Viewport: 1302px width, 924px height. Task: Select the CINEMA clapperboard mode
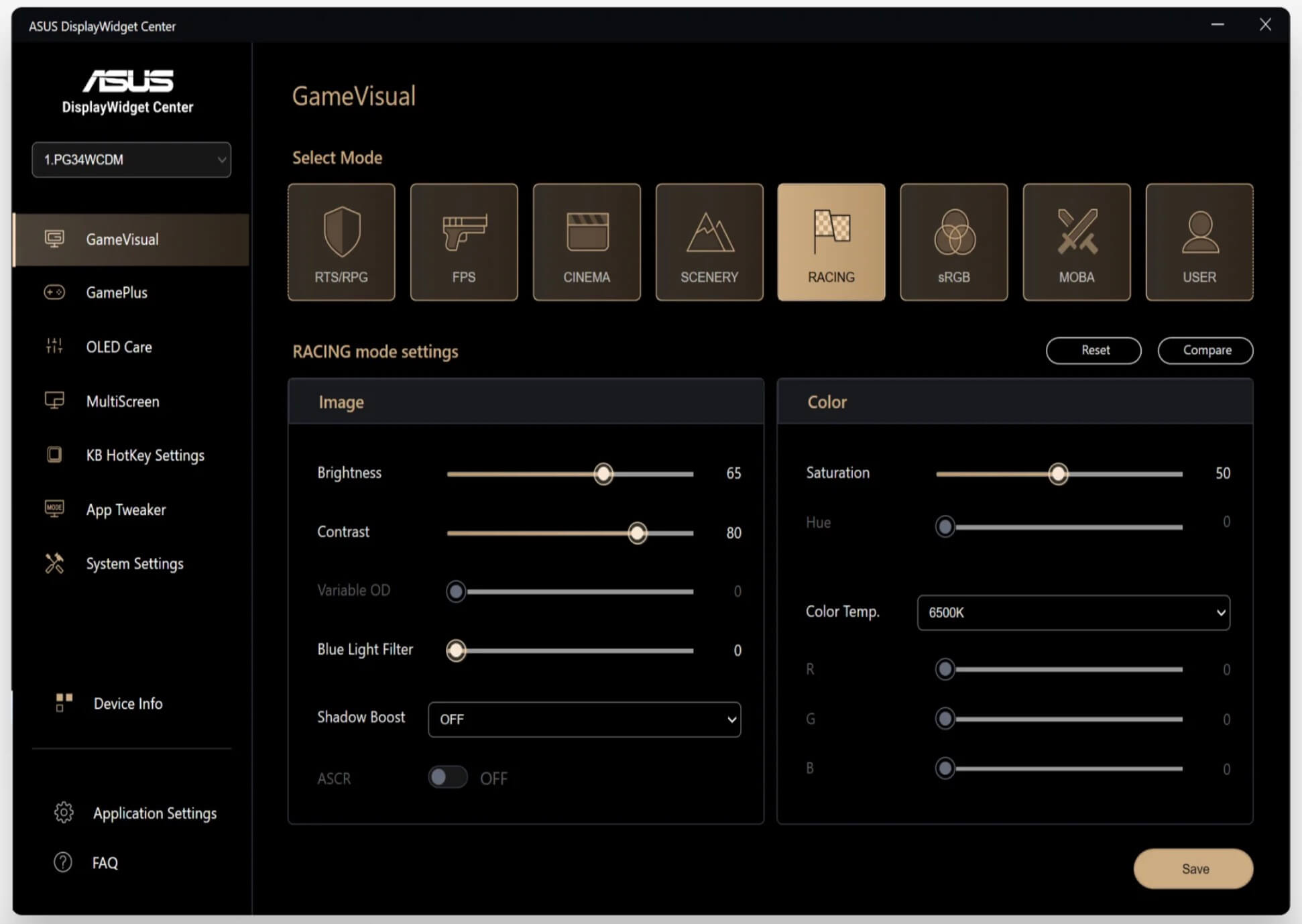pyautogui.click(x=587, y=242)
